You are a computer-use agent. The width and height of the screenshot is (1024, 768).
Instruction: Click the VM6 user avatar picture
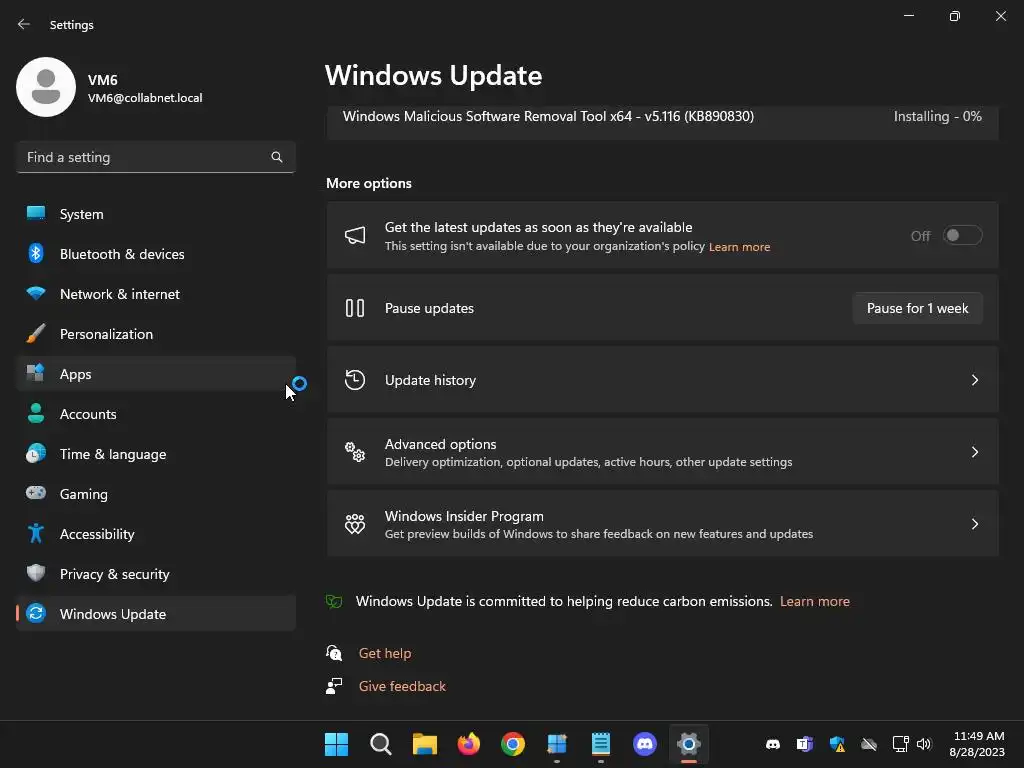coord(46,87)
